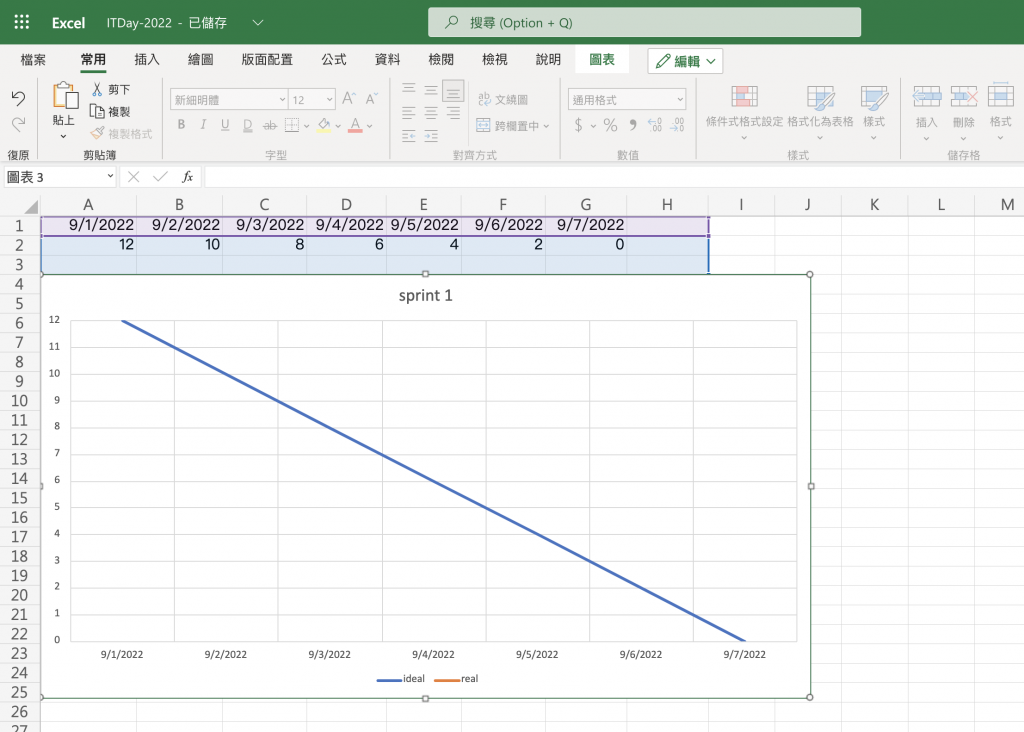Decrease the indent
Image resolution: width=1024 pixels, height=732 pixels.
coord(409,136)
